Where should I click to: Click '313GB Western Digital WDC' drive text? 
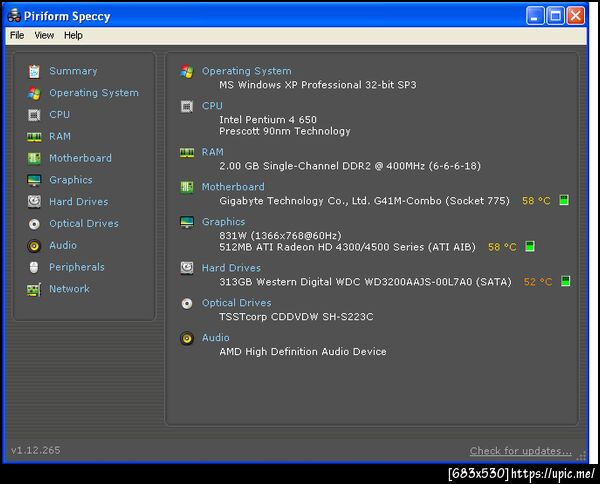tap(365, 282)
